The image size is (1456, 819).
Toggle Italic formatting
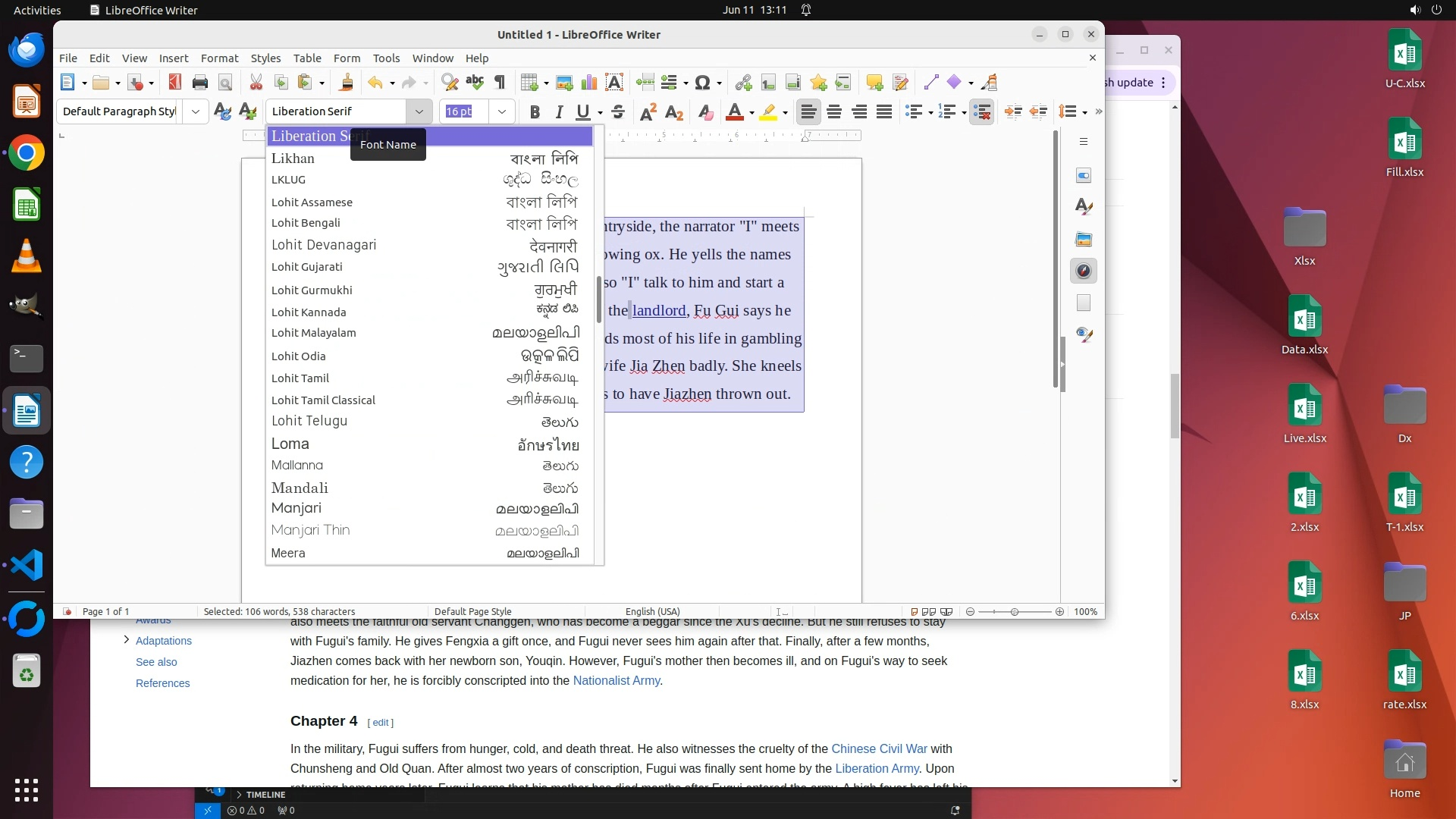559,112
